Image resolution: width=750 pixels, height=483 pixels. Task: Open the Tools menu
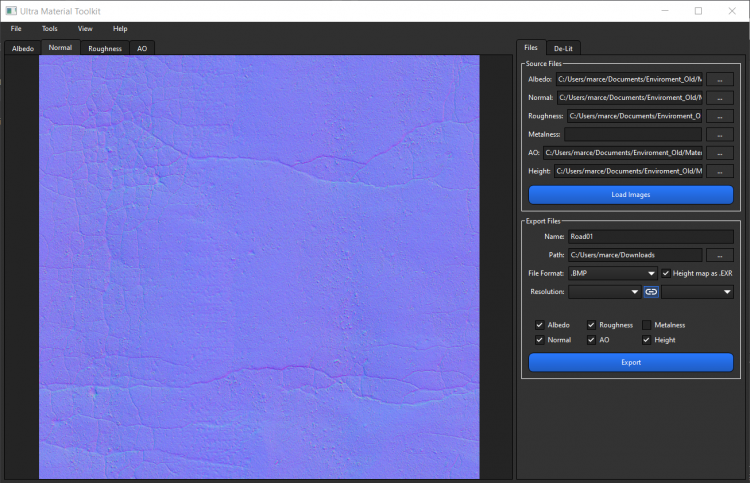coord(50,29)
